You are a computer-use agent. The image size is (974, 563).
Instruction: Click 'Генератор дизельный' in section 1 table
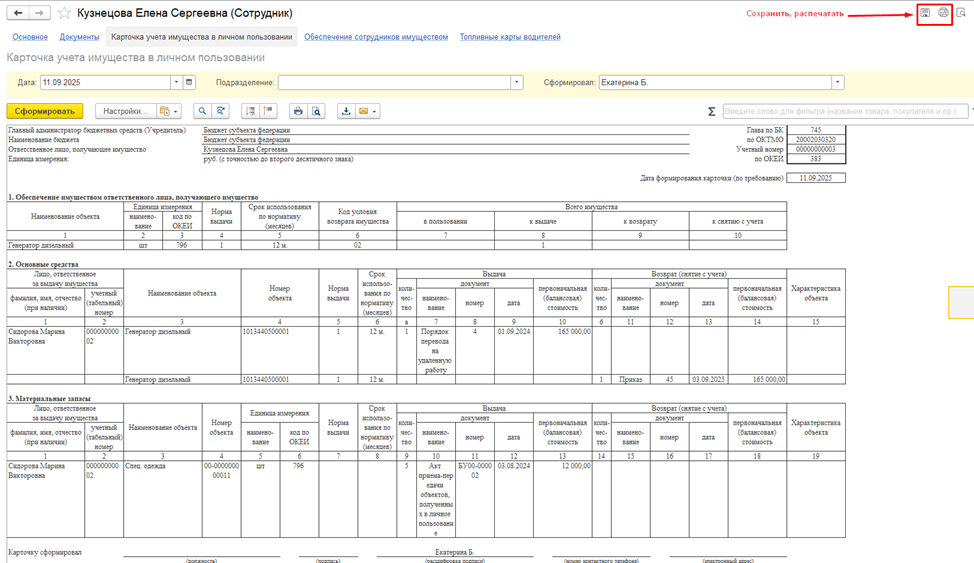pyautogui.click(x=65, y=245)
